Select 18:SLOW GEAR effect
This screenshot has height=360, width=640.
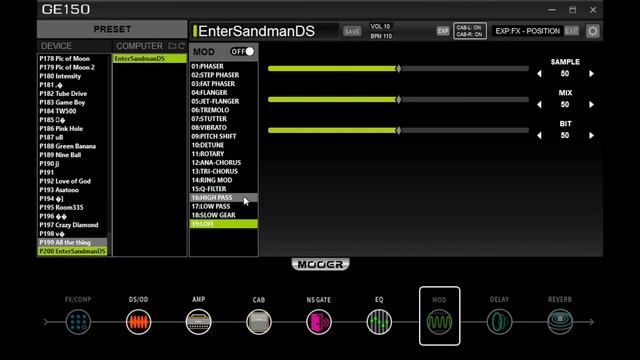click(x=224, y=215)
